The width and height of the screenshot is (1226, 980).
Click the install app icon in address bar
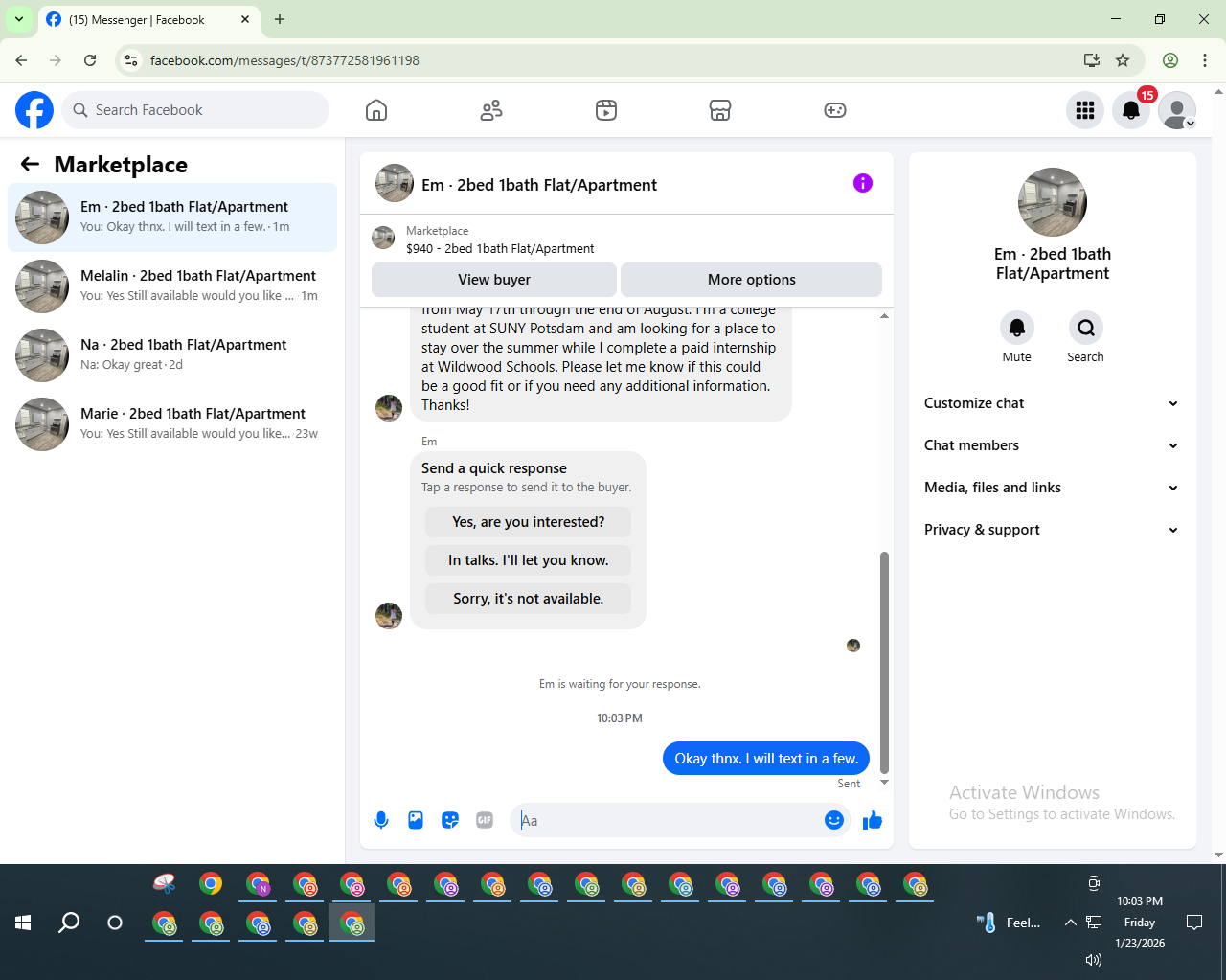pos(1092,60)
